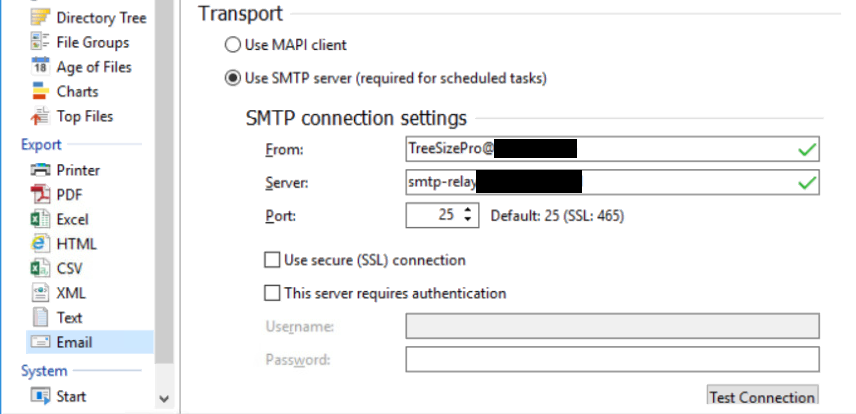Screen dimensions: 856x414
Task: Select the Charts icon
Action: tap(40, 91)
